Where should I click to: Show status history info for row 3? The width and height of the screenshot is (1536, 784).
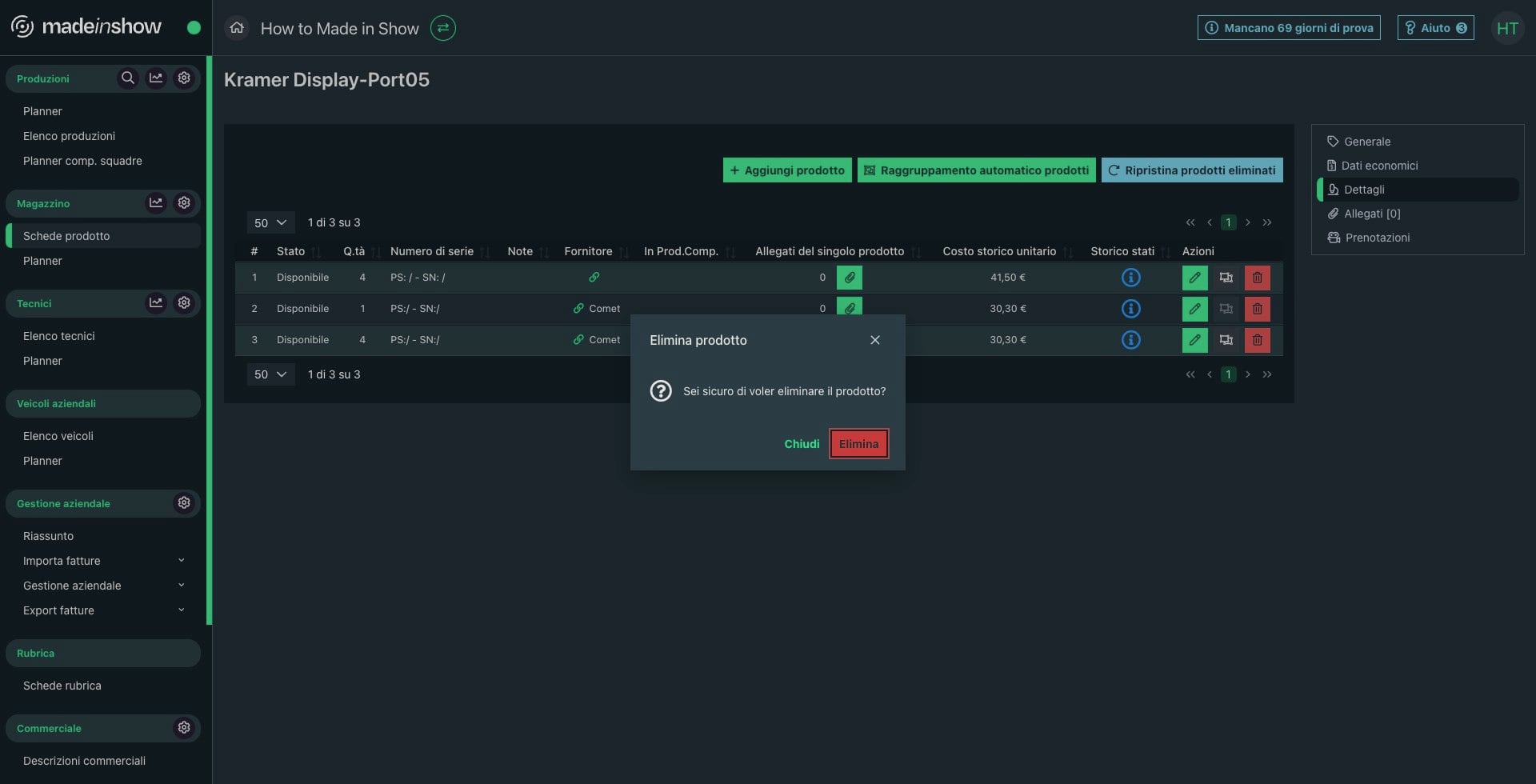coord(1130,340)
